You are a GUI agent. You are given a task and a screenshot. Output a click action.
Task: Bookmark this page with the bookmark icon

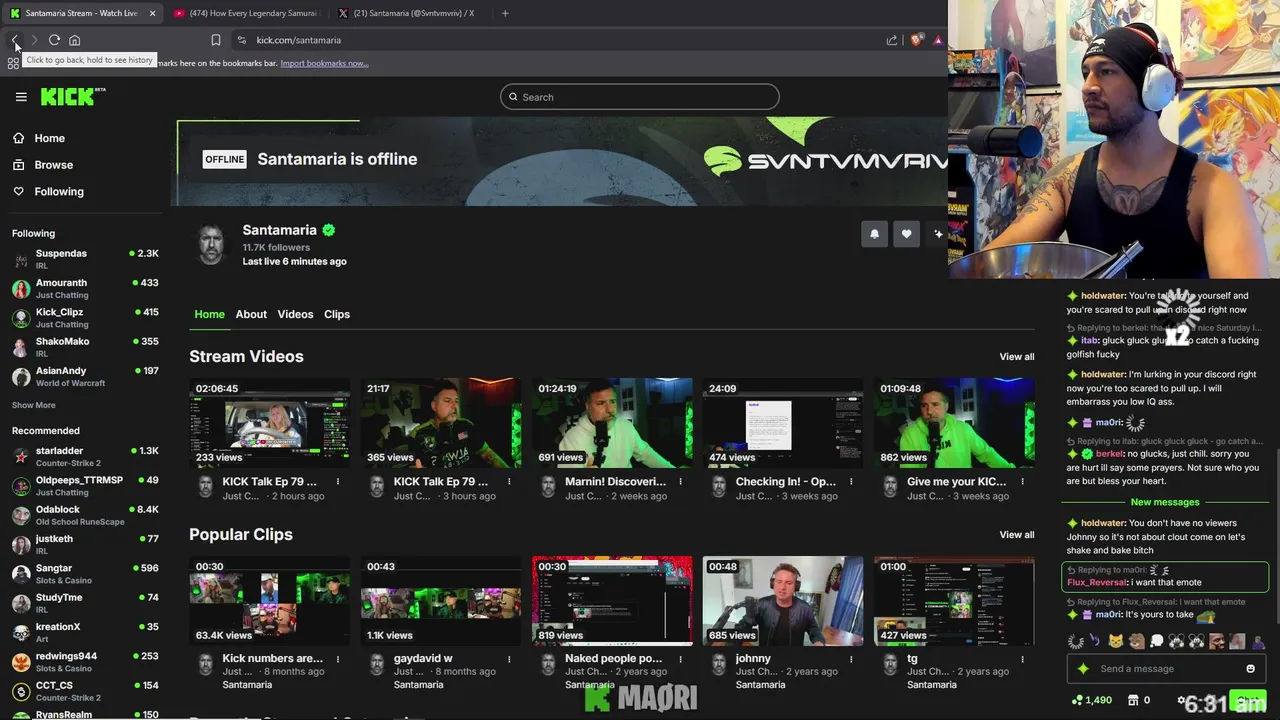(x=215, y=40)
